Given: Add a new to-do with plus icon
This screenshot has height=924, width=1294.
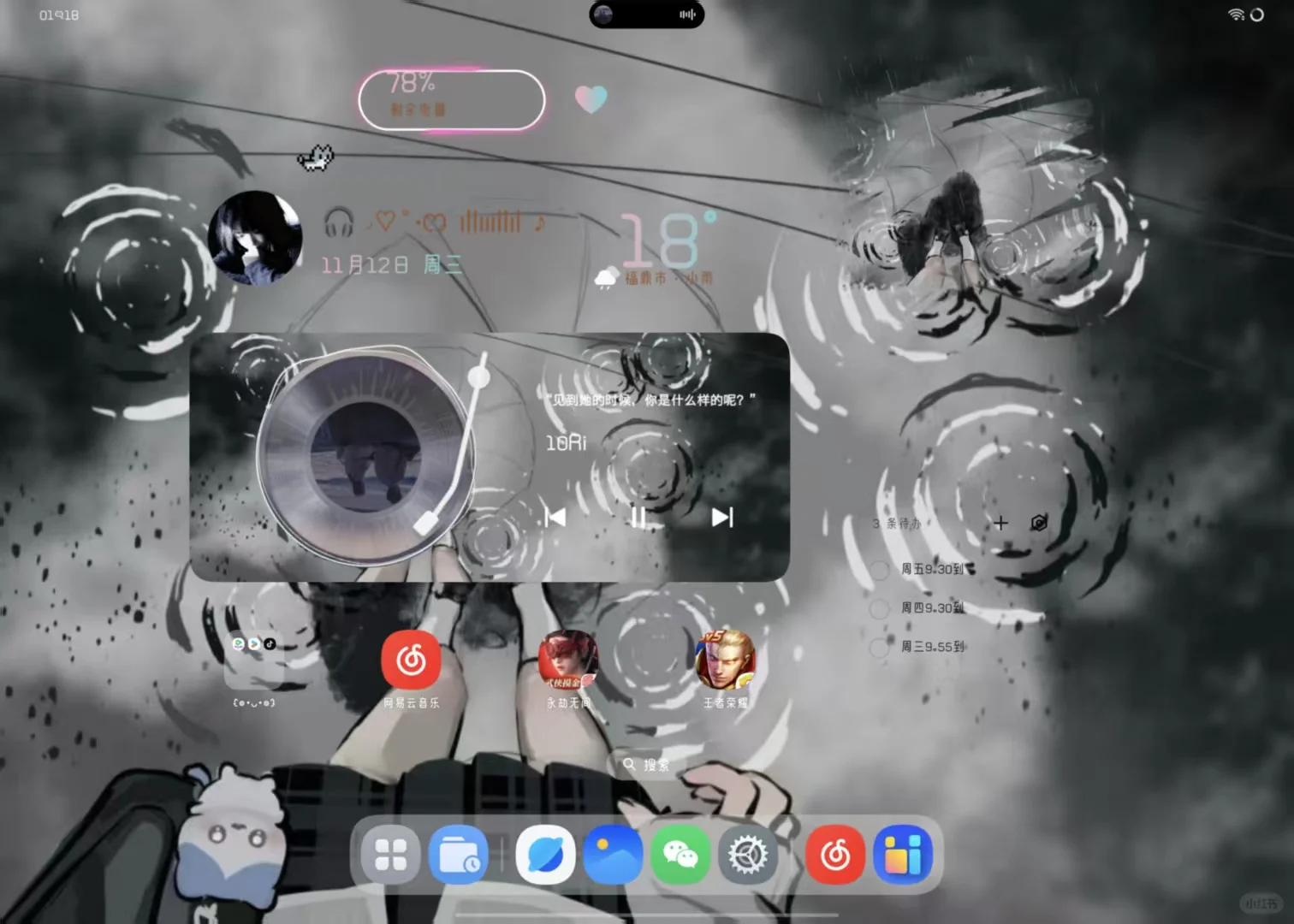Looking at the screenshot, I should [1000, 523].
